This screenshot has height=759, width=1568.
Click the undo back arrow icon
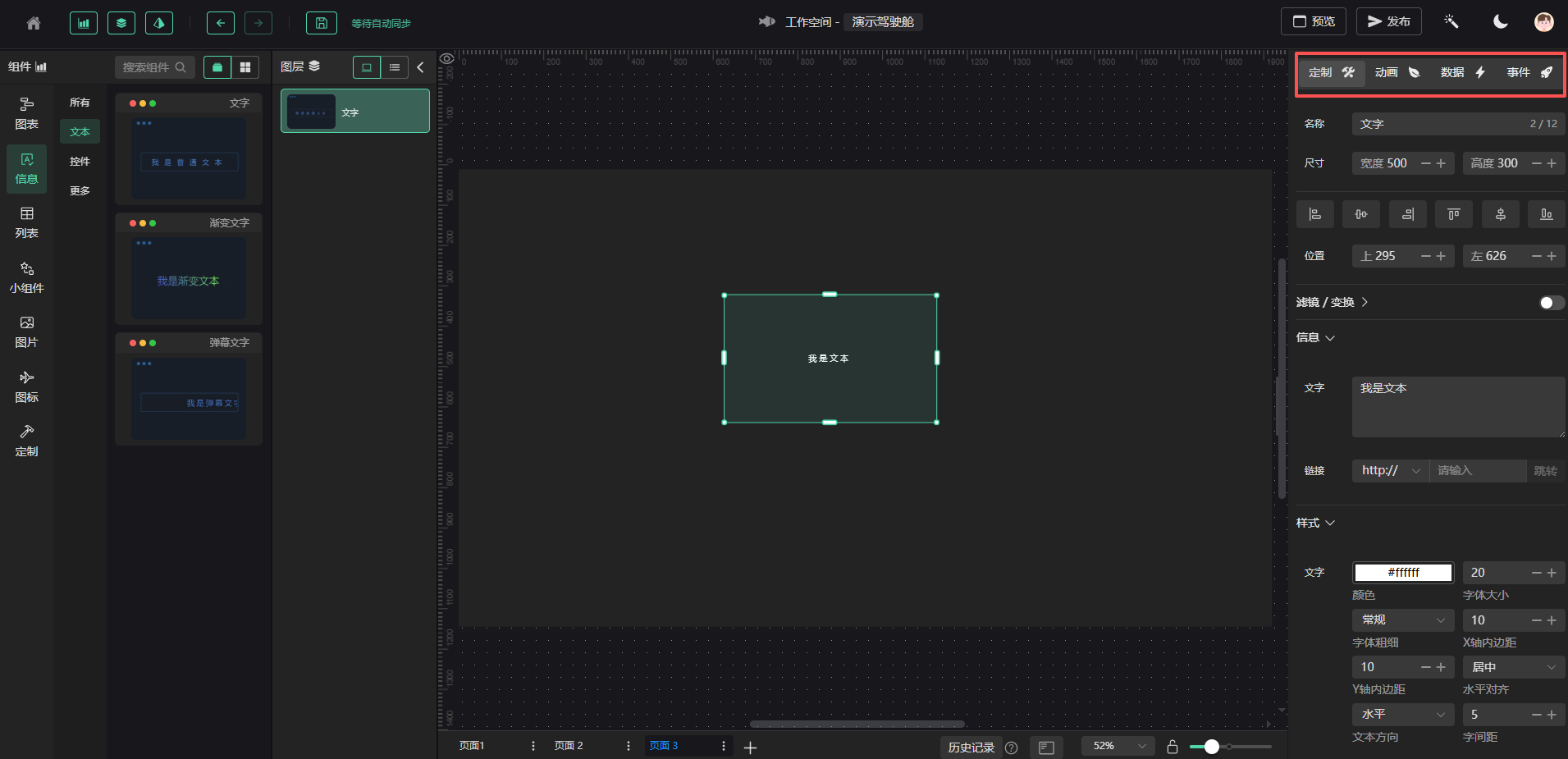(220, 23)
